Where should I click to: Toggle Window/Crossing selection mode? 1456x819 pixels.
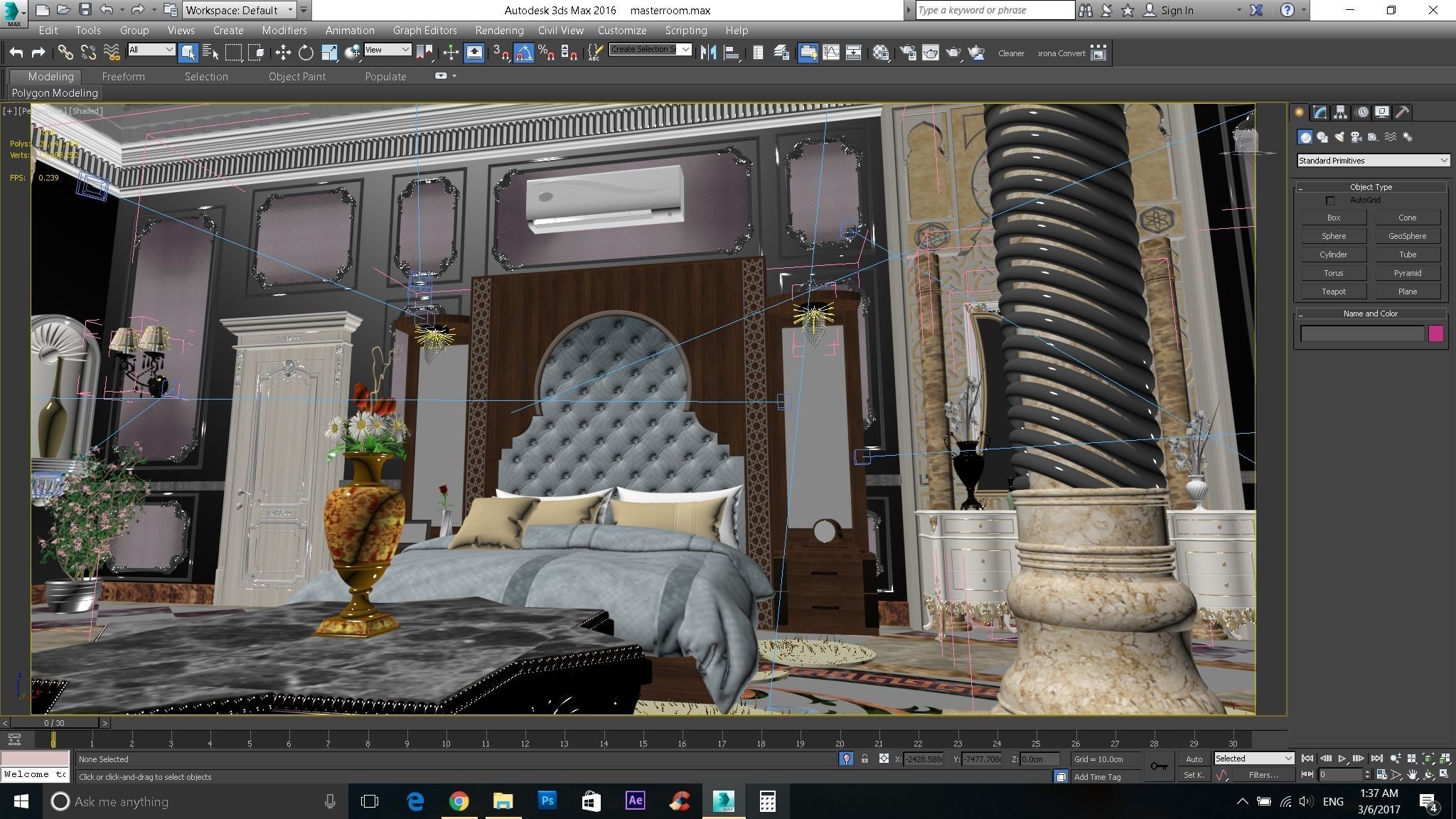coord(257,53)
